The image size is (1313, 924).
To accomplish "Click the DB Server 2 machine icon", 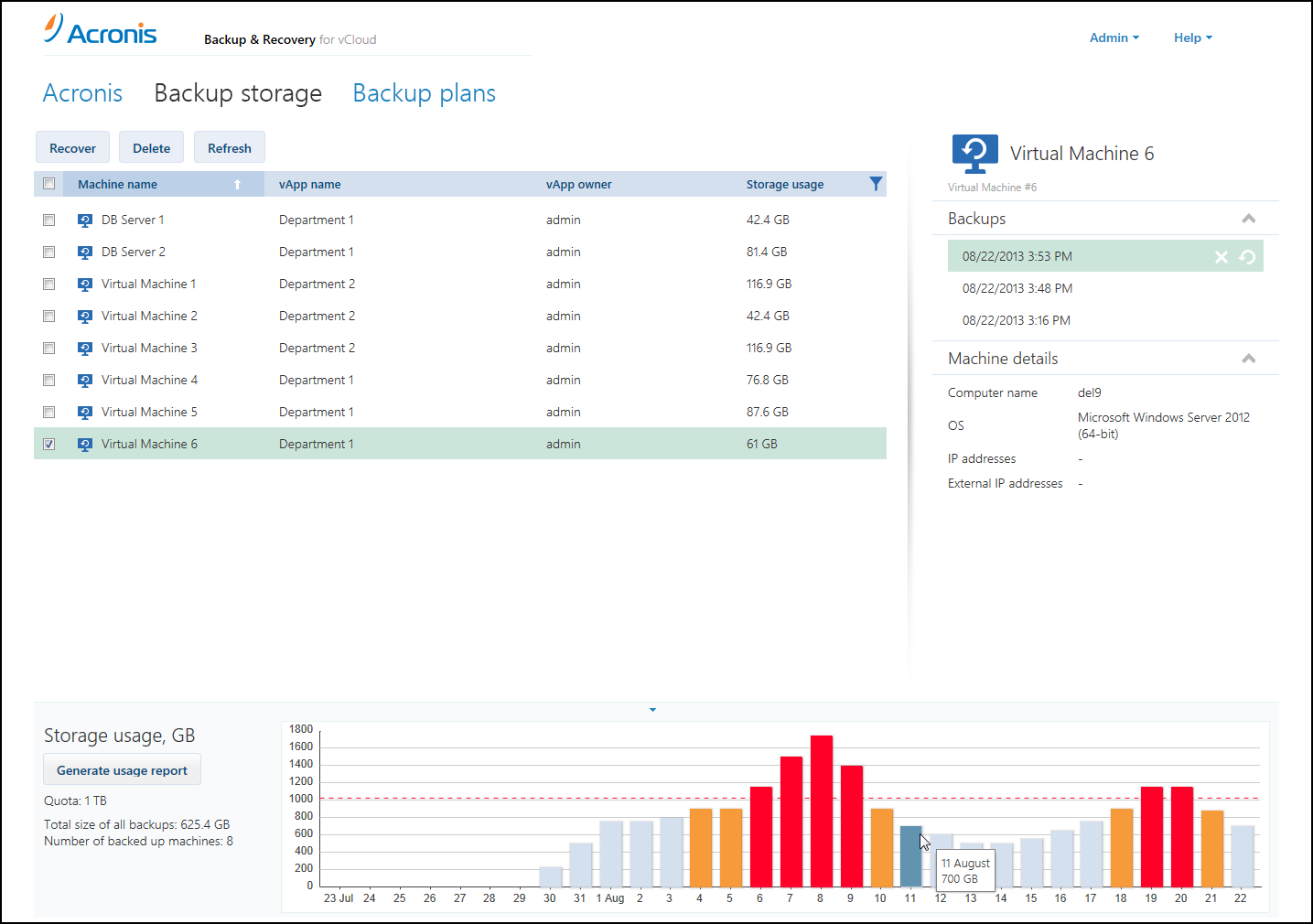I will point(85,252).
